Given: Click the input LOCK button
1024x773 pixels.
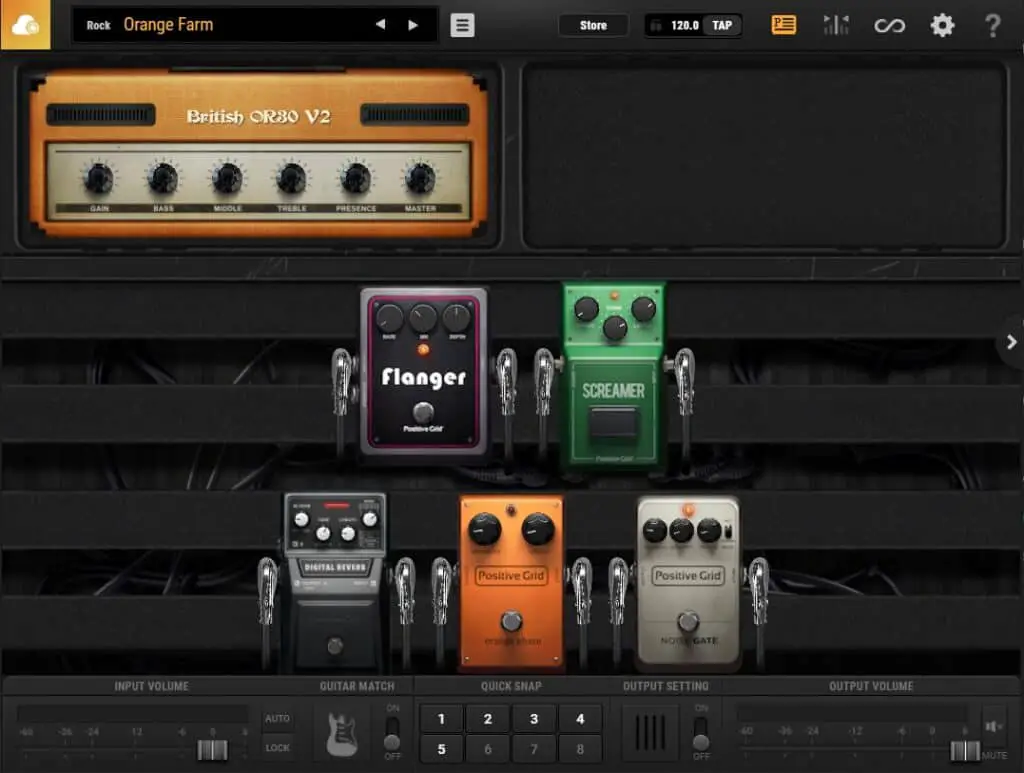Looking at the screenshot, I should [x=277, y=748].
